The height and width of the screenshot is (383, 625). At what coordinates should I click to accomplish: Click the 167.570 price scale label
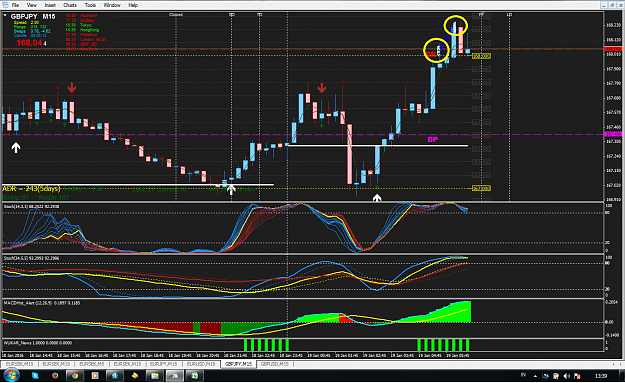[x=613, y=113]
